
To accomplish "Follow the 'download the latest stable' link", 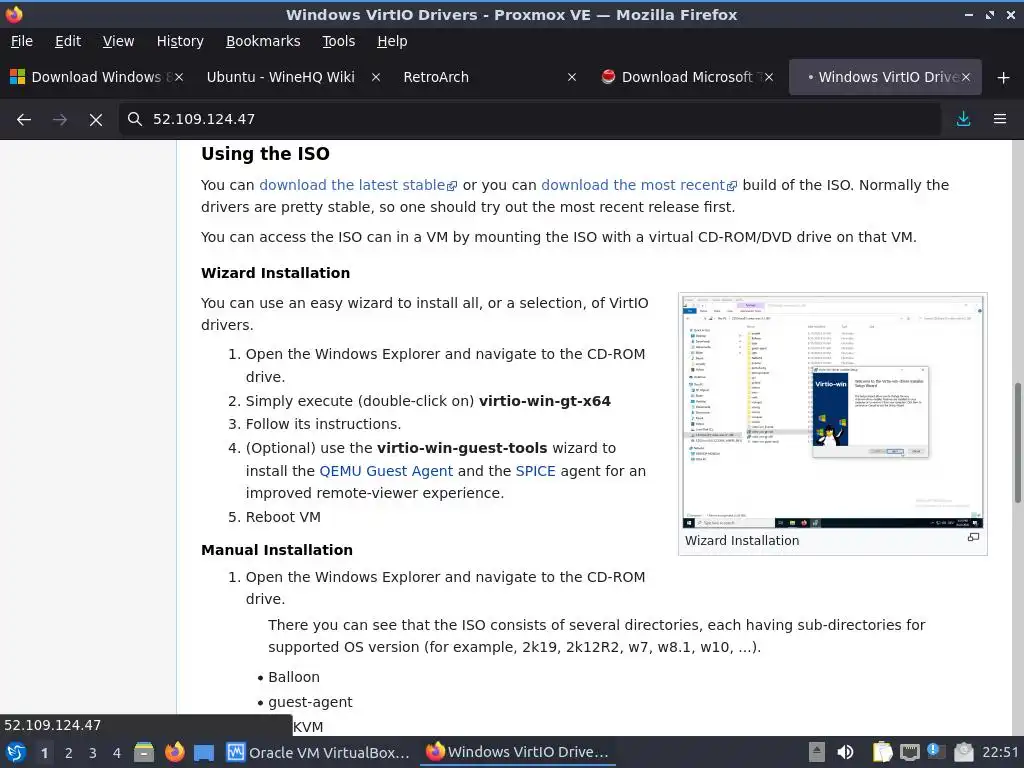I will tap(358, 185).
